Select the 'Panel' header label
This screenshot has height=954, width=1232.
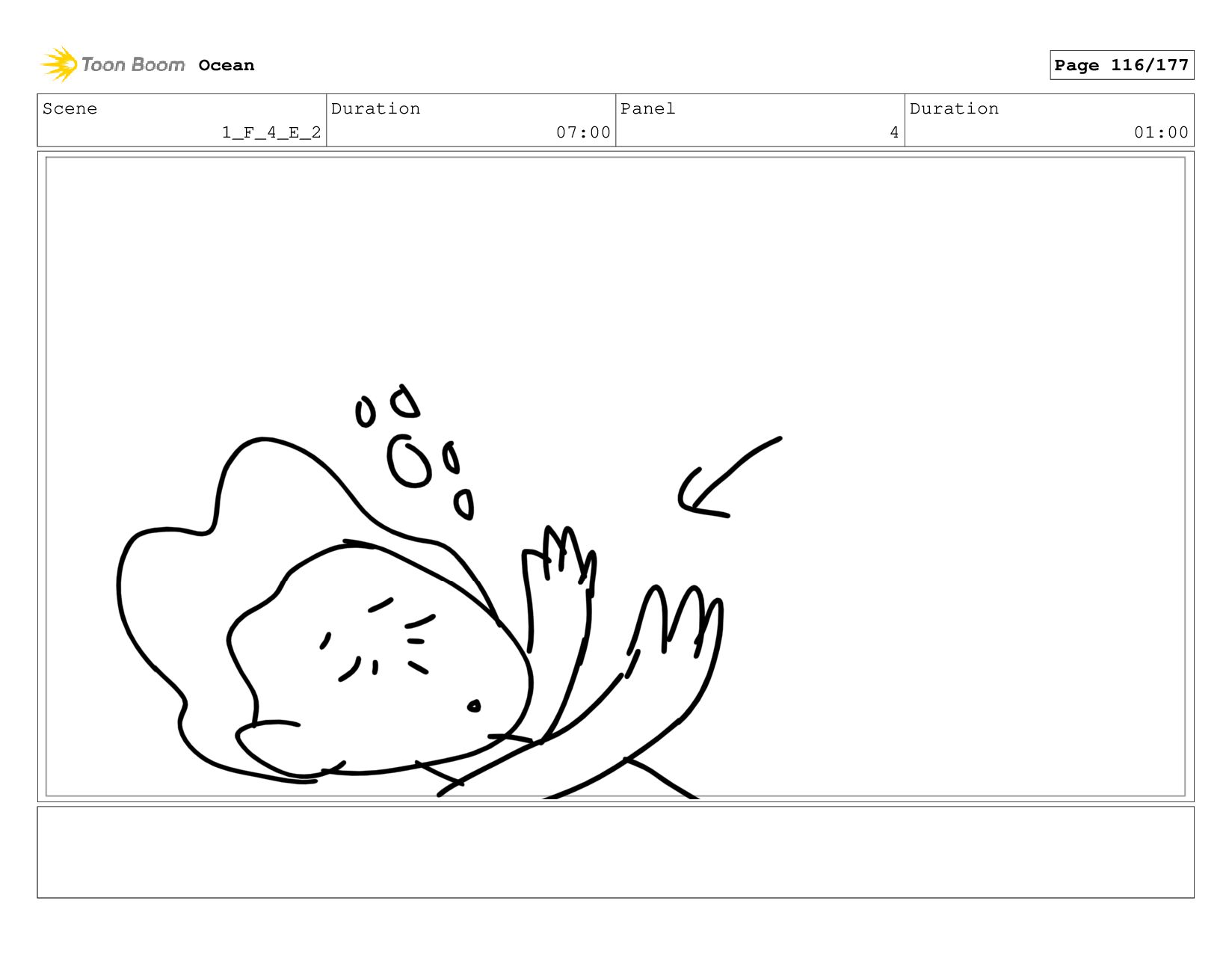(647, 109)
